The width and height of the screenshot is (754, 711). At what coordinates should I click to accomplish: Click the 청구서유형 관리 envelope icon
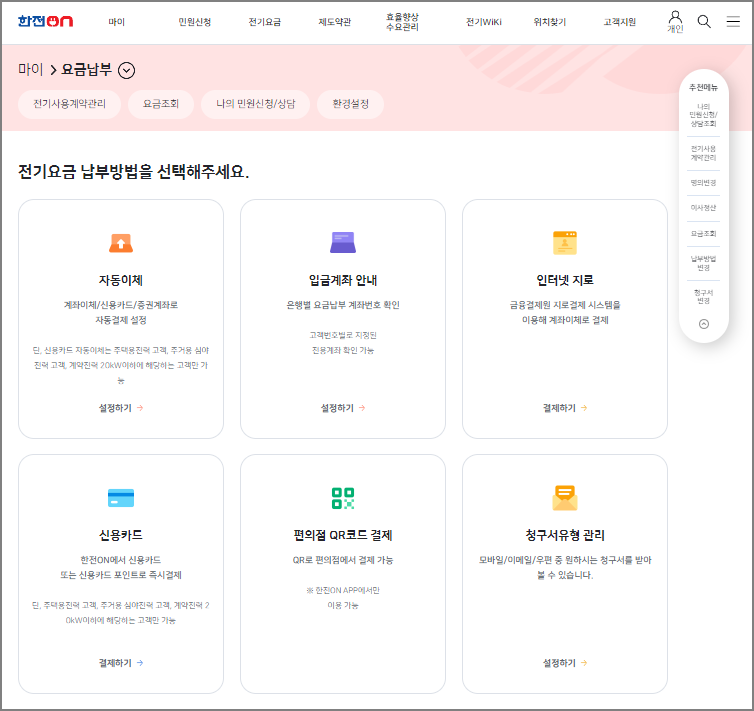click(x=565, y=498)
